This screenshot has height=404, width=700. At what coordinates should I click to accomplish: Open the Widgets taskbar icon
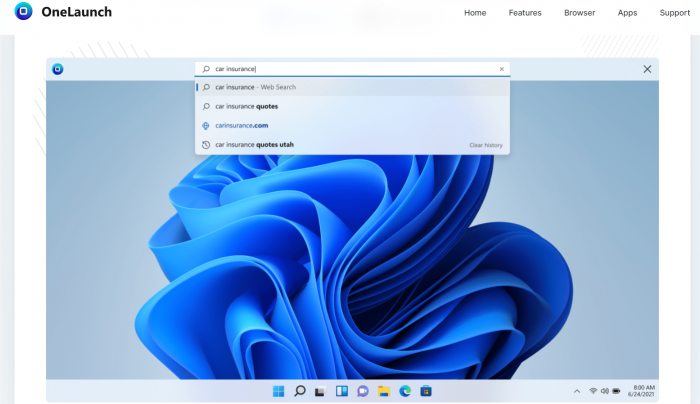tap(342, 391)
